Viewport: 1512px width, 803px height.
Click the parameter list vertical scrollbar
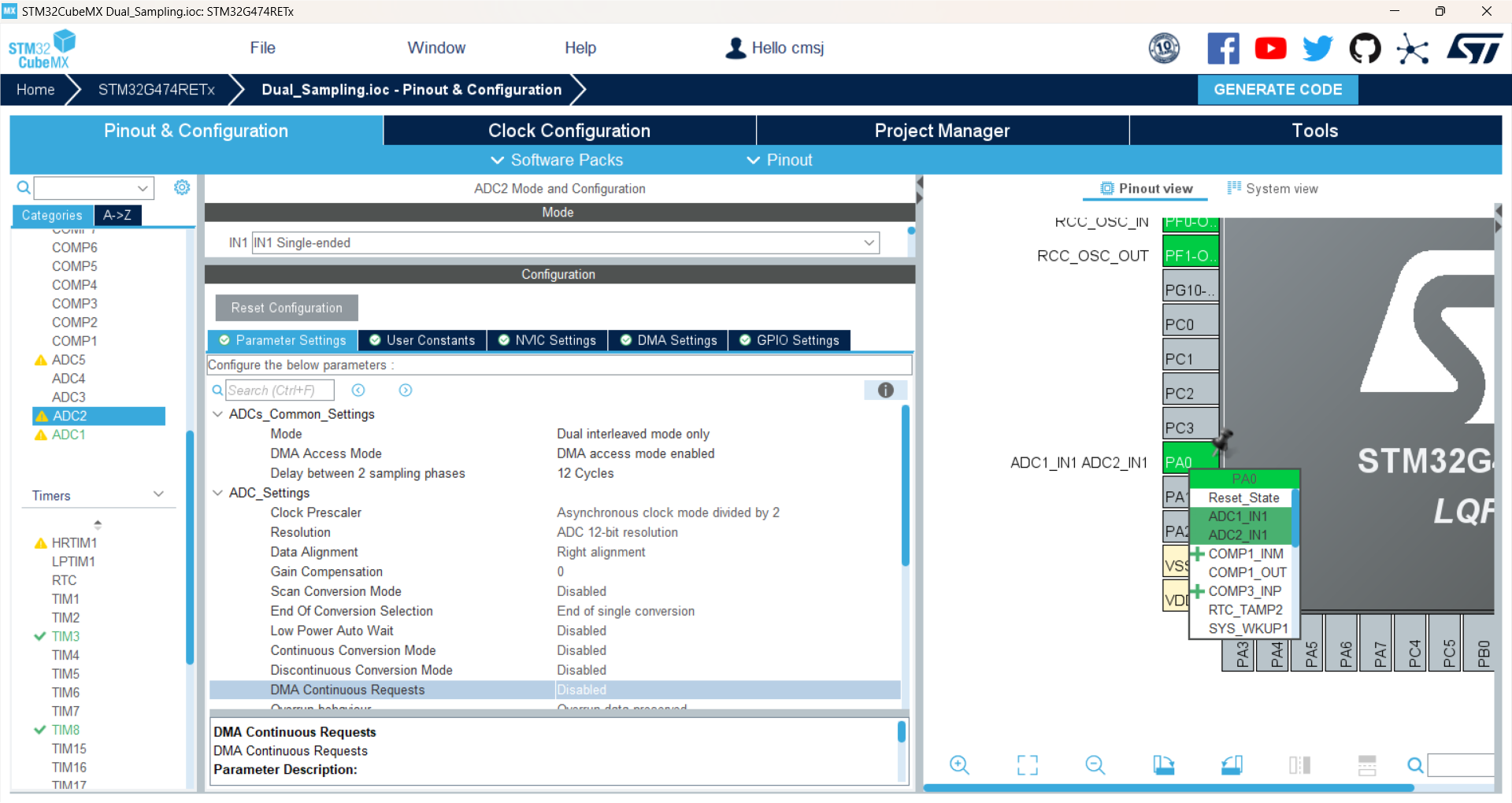coord(906,485)
